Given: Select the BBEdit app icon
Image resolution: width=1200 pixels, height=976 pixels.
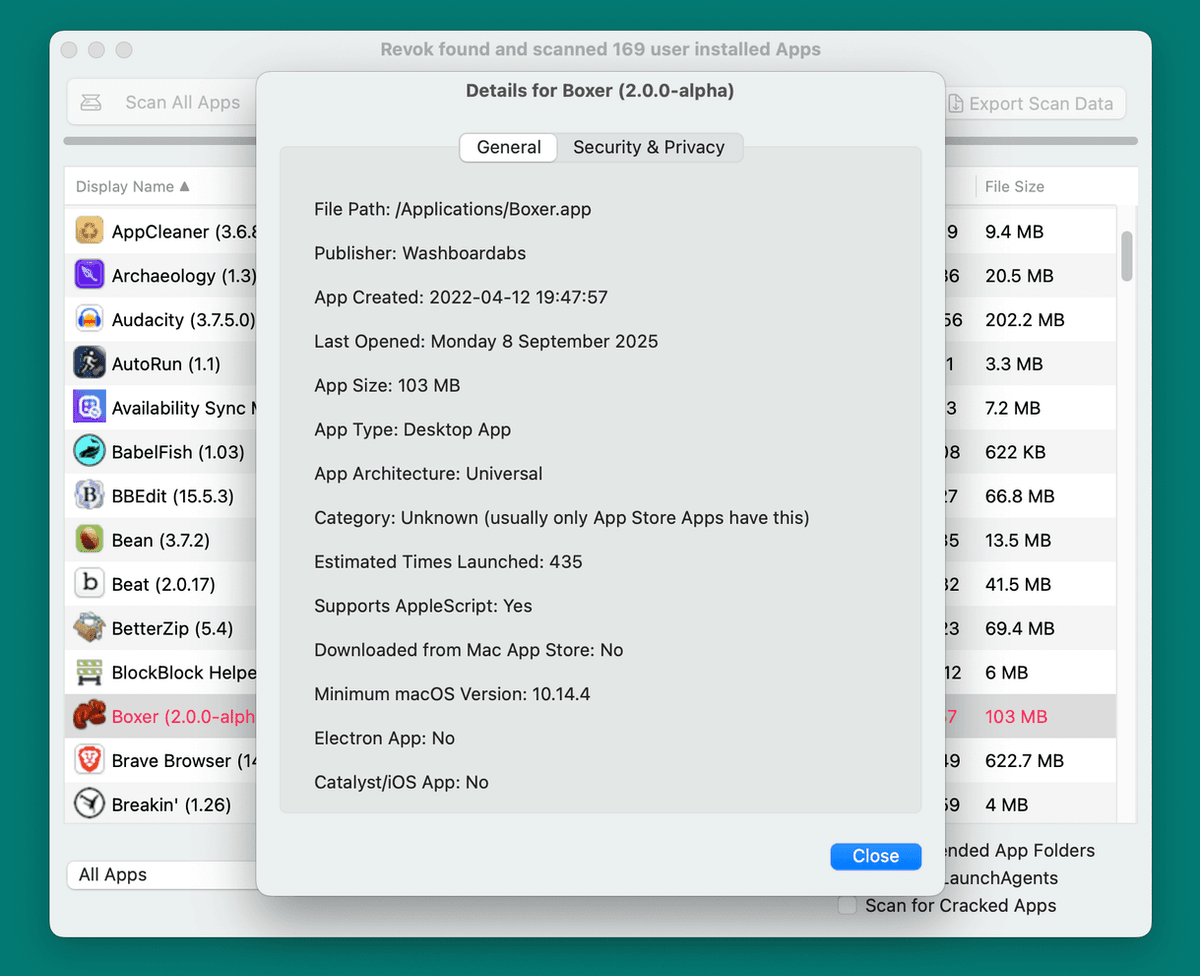Looking at the screenshot, I should (x=90, y=496).
